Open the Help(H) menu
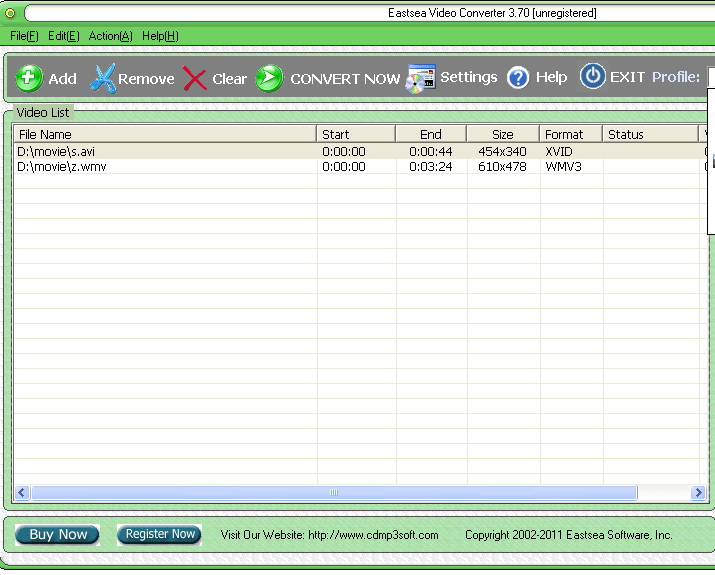The width and height of the screenshot is (715, 575). pyautogui.click(x=160, y=36)
